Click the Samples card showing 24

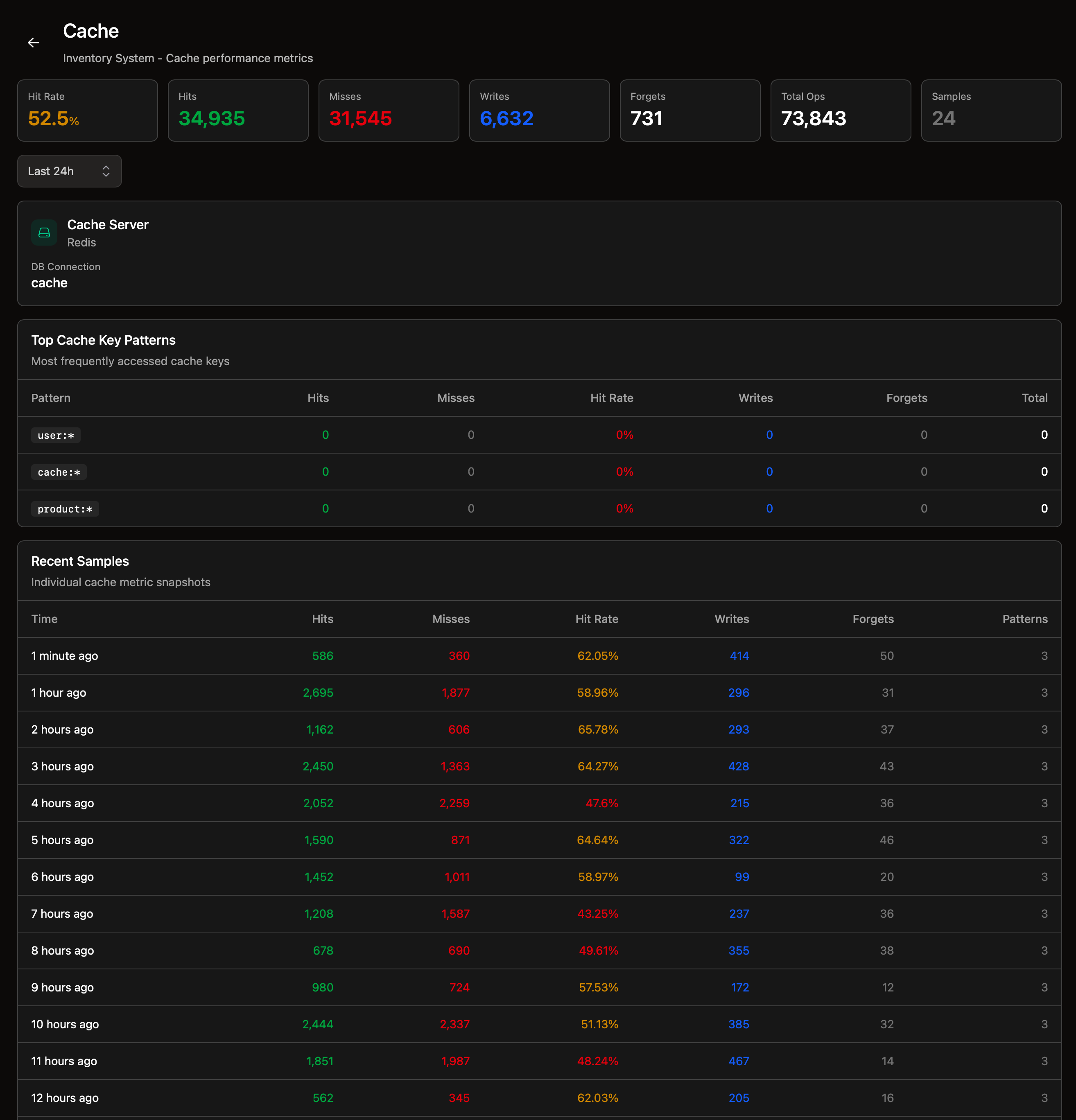click(x=991, y=110)
